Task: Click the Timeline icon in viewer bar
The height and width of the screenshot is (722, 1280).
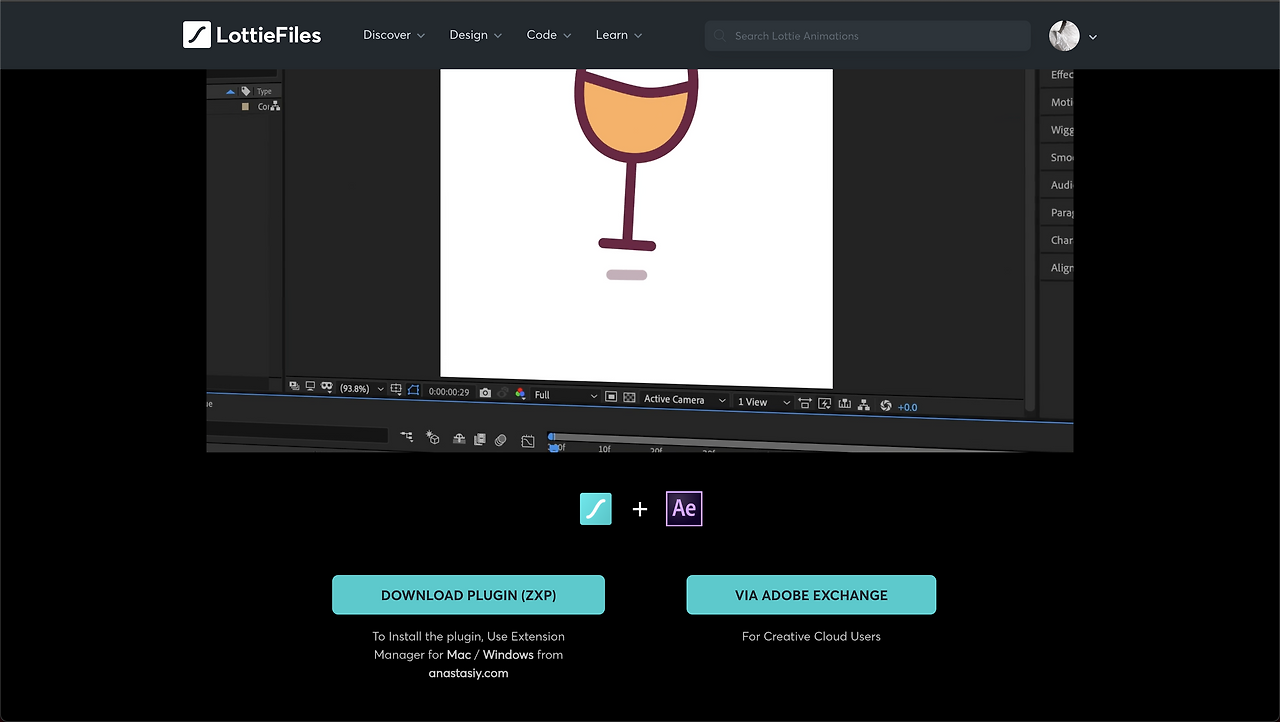Action: click(x=845, y=404)
